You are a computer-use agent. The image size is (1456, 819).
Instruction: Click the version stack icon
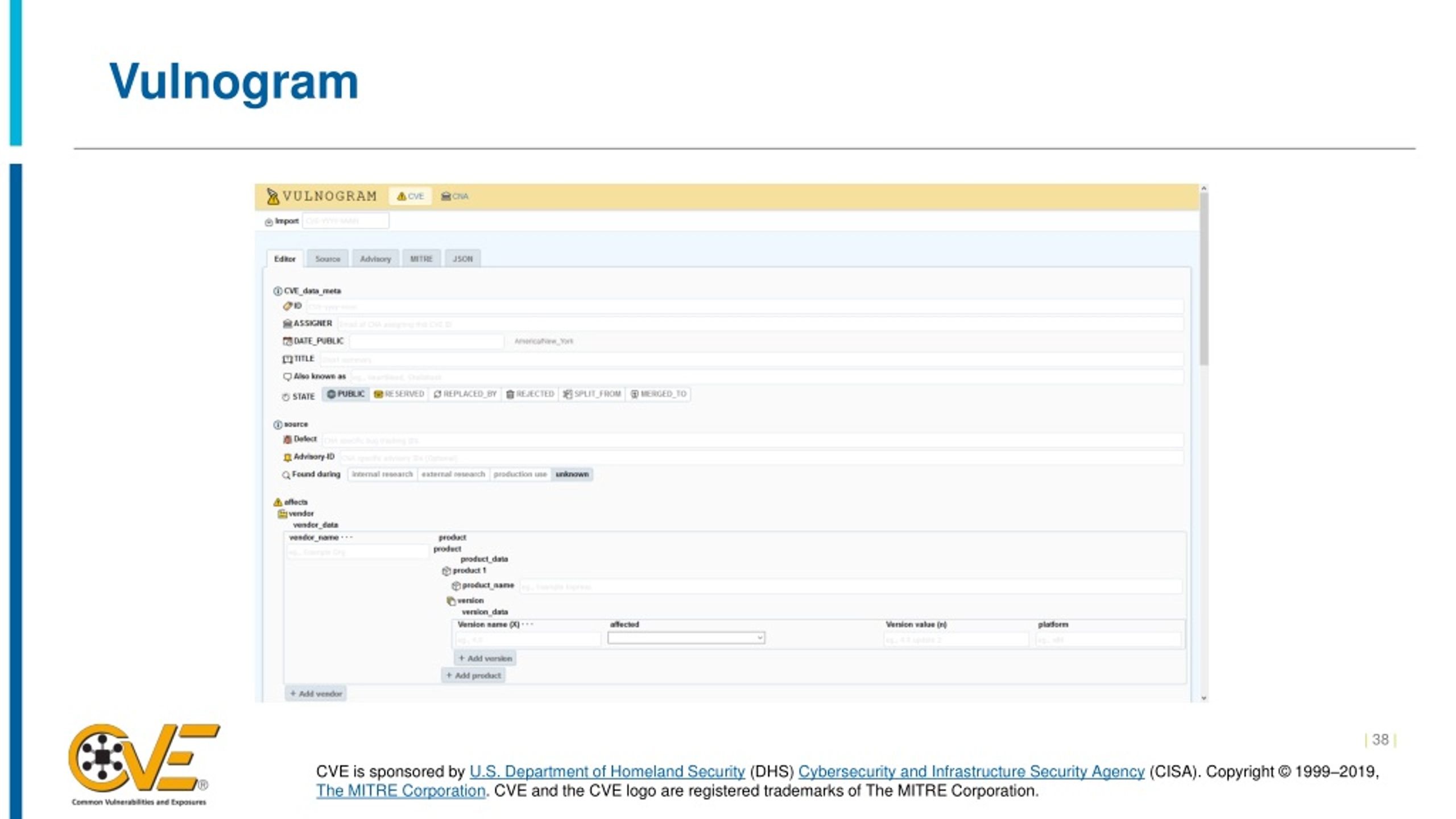click(451, 601)
